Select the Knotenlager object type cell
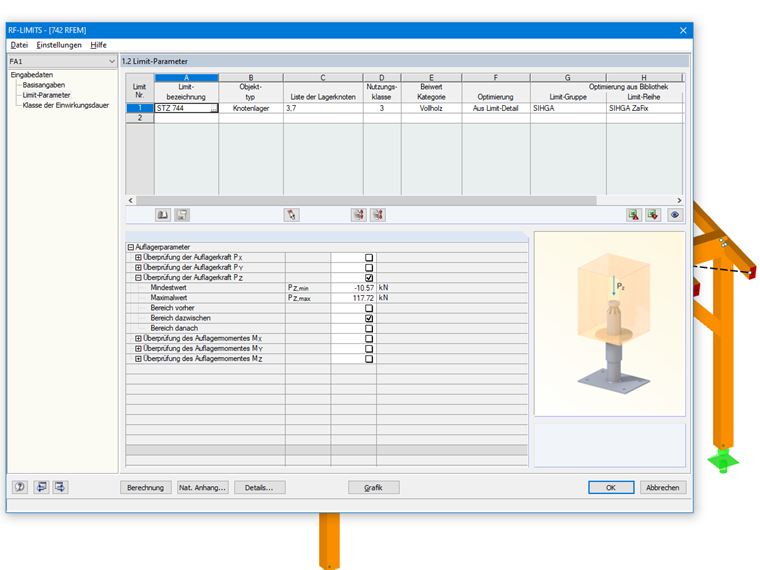 (x=251, y=109)
